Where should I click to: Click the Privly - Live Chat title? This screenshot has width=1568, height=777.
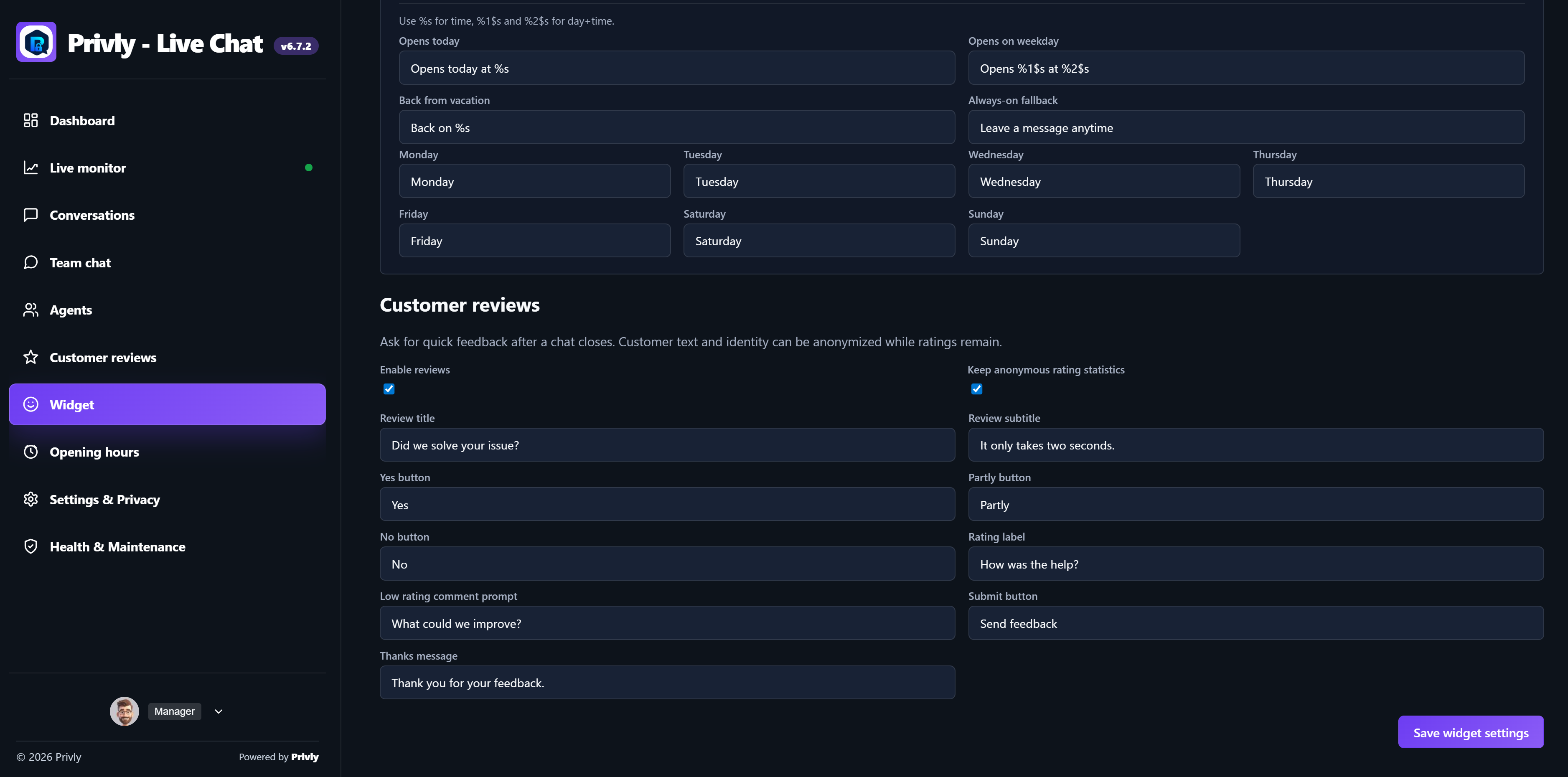point(165,43)
